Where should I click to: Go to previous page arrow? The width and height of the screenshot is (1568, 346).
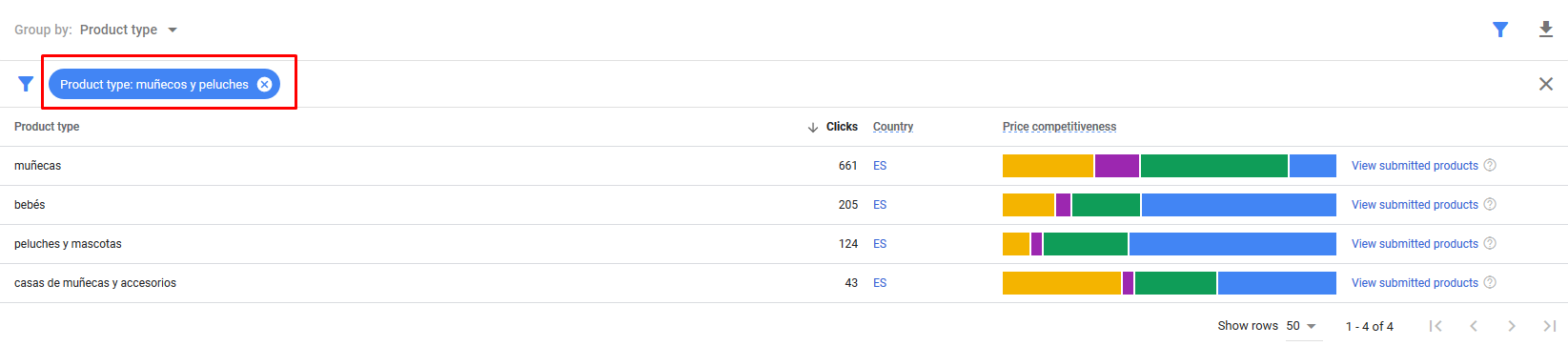(x=1474, y=326)
